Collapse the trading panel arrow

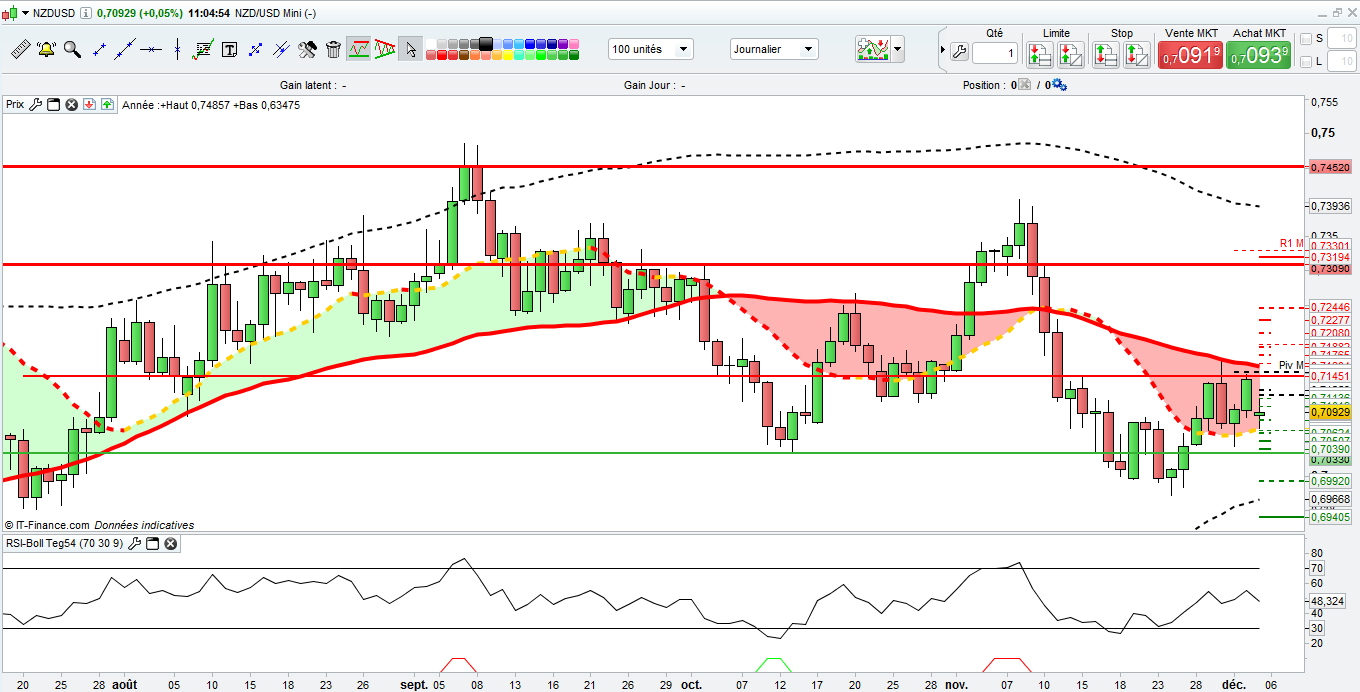pos(943,49)
